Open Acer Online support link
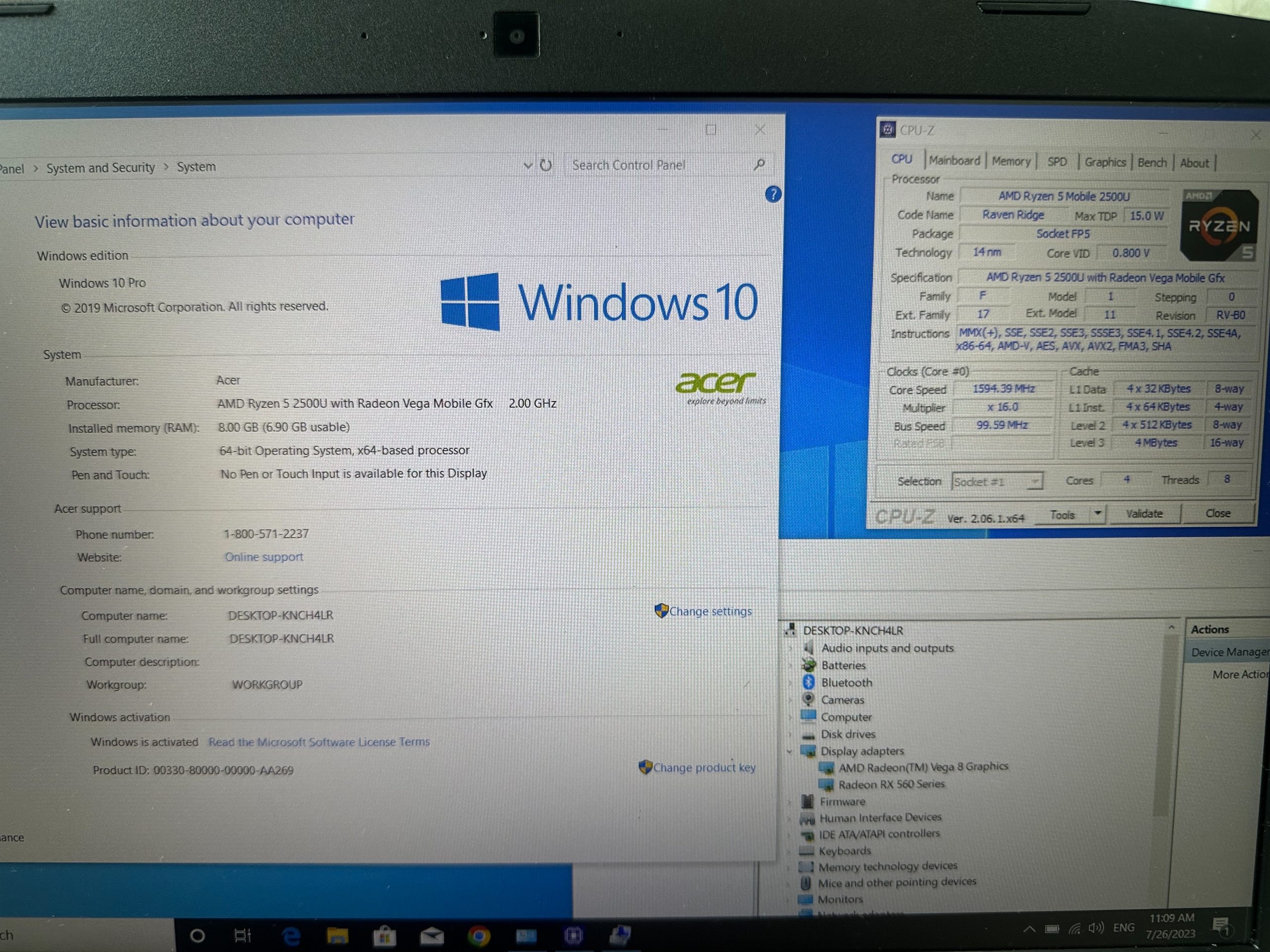Image resolution: width=1270 pixels, height=952 pixels. (x=263, y=557)
